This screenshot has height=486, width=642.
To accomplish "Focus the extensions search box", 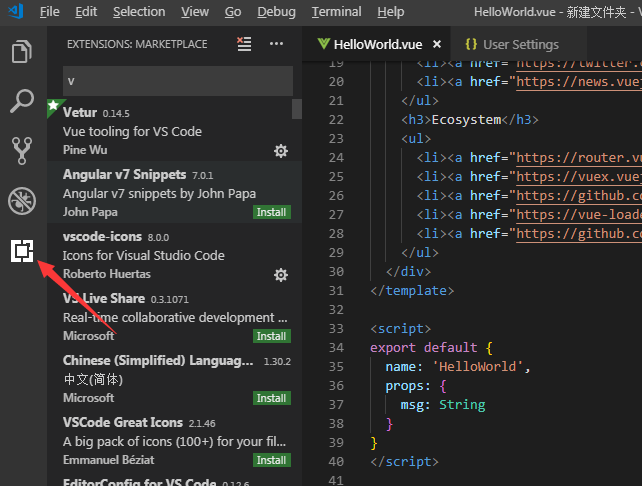I will pos(178,81).
